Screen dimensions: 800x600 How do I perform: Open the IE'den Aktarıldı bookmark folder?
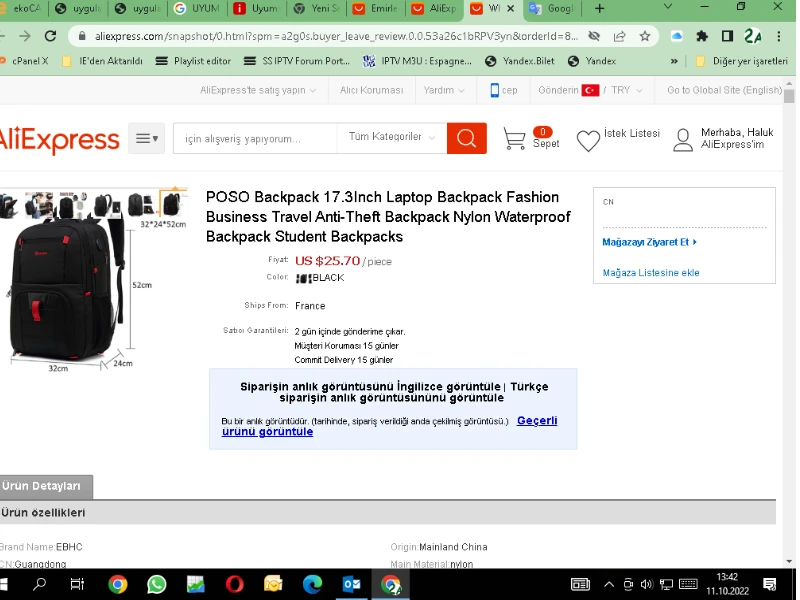103,61
